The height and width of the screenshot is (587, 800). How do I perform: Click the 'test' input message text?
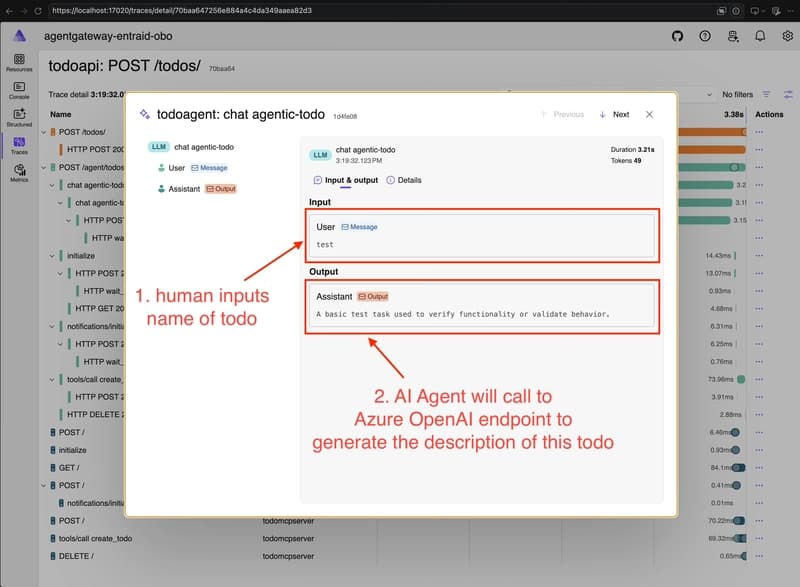click(324, 245)
